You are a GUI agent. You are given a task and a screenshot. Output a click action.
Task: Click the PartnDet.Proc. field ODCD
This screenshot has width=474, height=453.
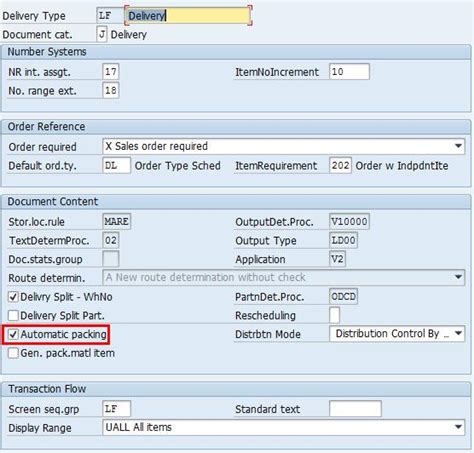[x=343, y=296]
